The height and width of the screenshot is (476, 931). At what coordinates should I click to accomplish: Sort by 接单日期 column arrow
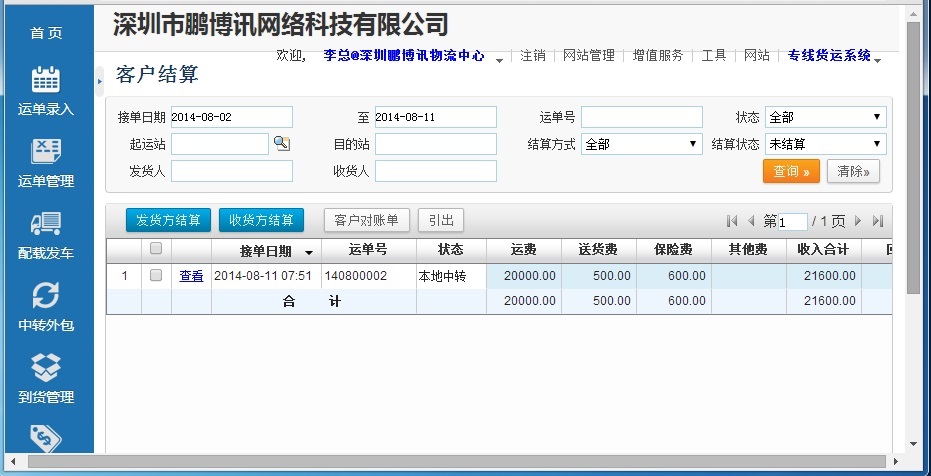pos(309,253)
